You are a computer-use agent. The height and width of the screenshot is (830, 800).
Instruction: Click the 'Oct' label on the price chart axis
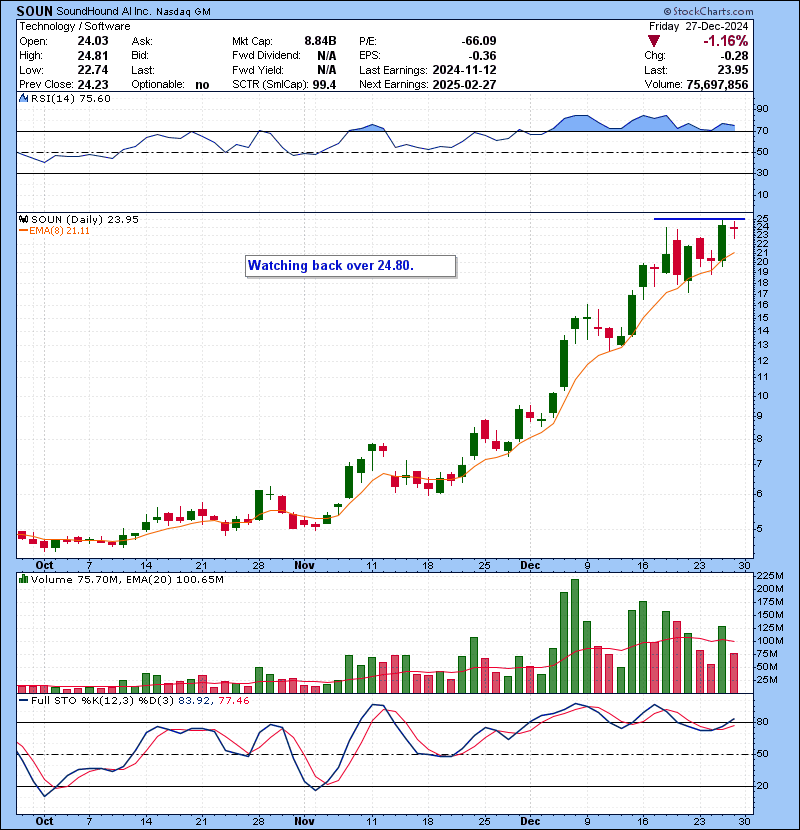(x=44, y=565)
